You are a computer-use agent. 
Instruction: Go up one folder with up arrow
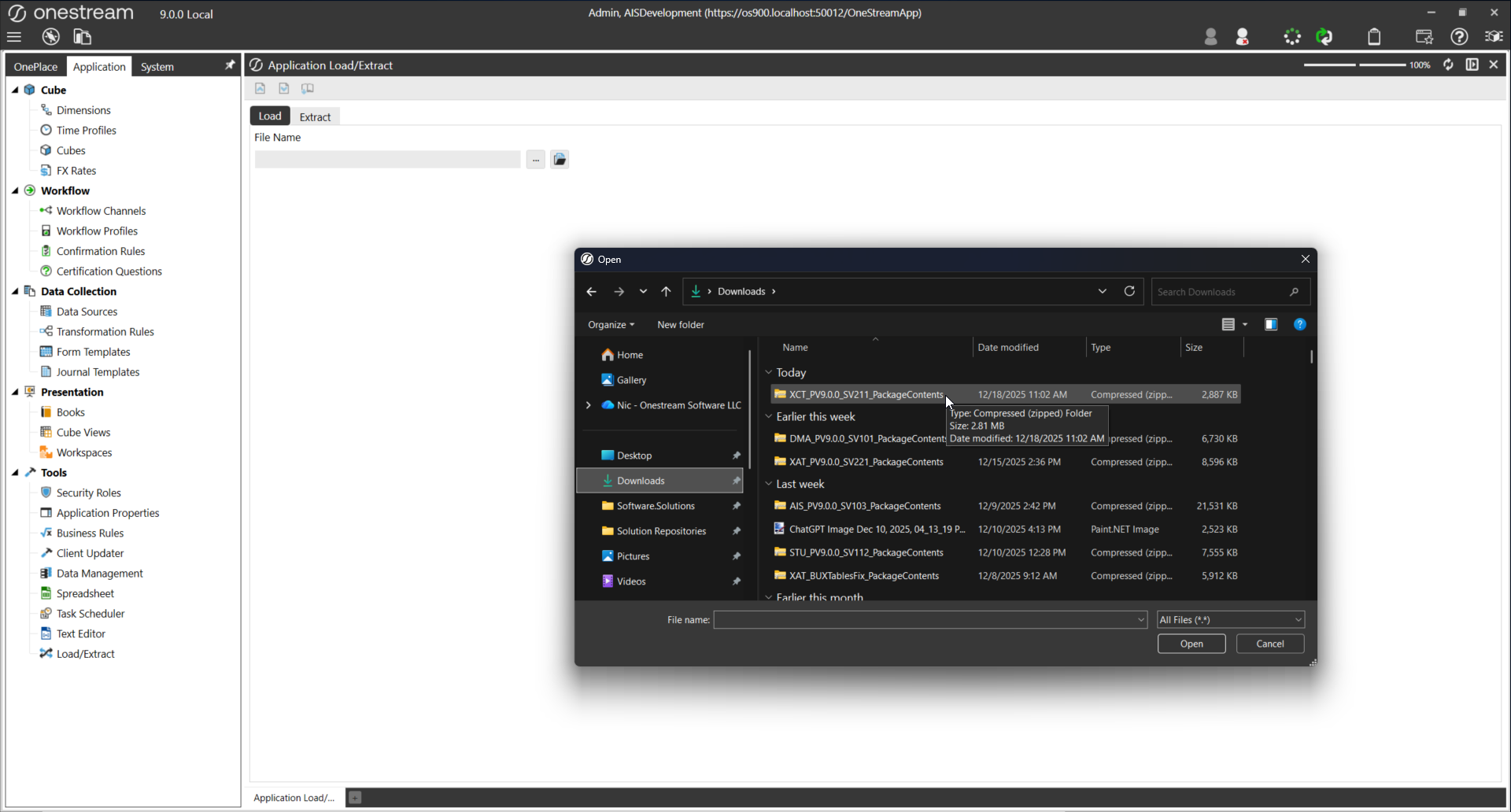pos(666,292)
